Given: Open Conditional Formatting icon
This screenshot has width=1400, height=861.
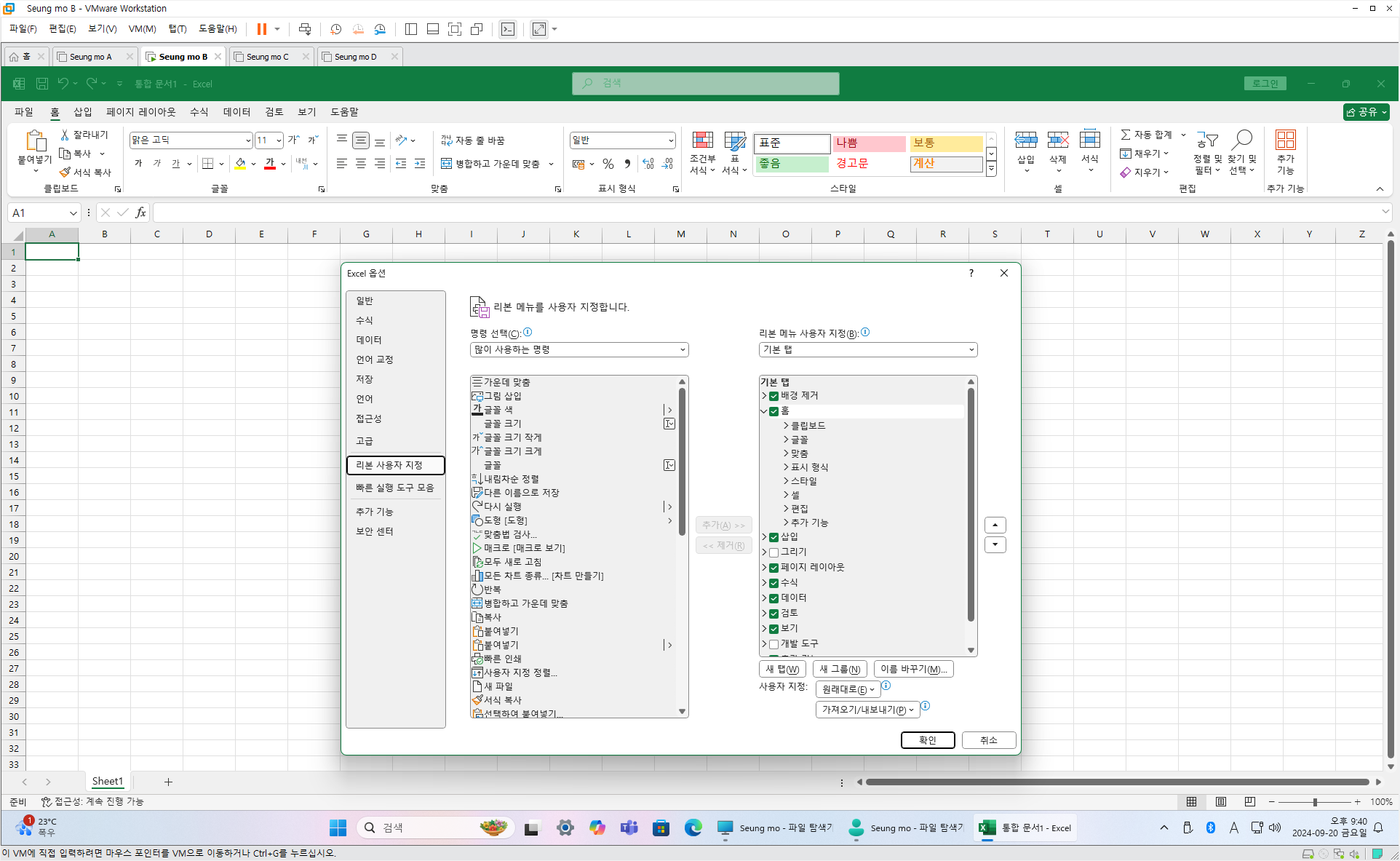Looking at the screenshot, I should click(702, 140).
